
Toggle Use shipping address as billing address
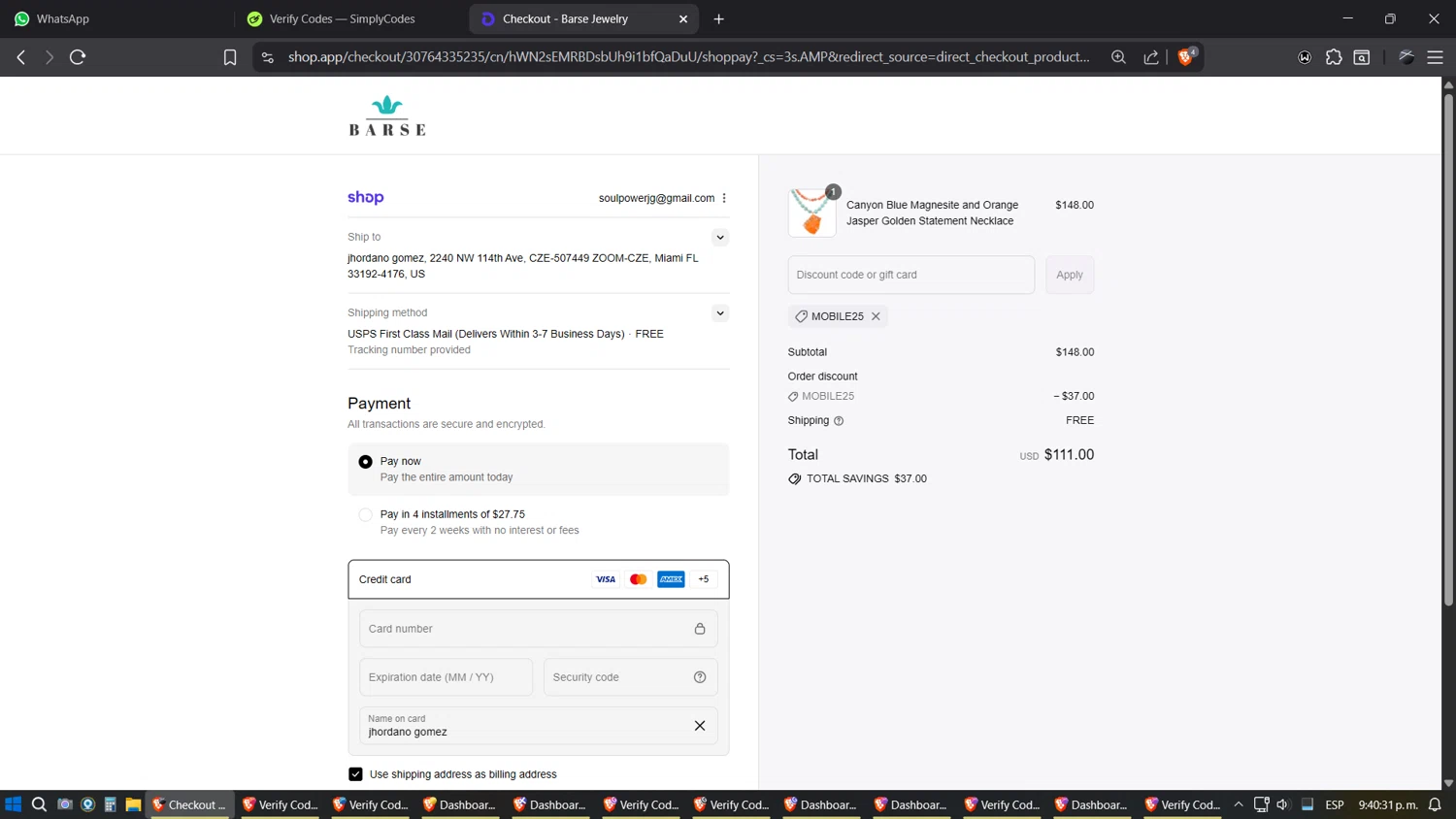point(355,774)
